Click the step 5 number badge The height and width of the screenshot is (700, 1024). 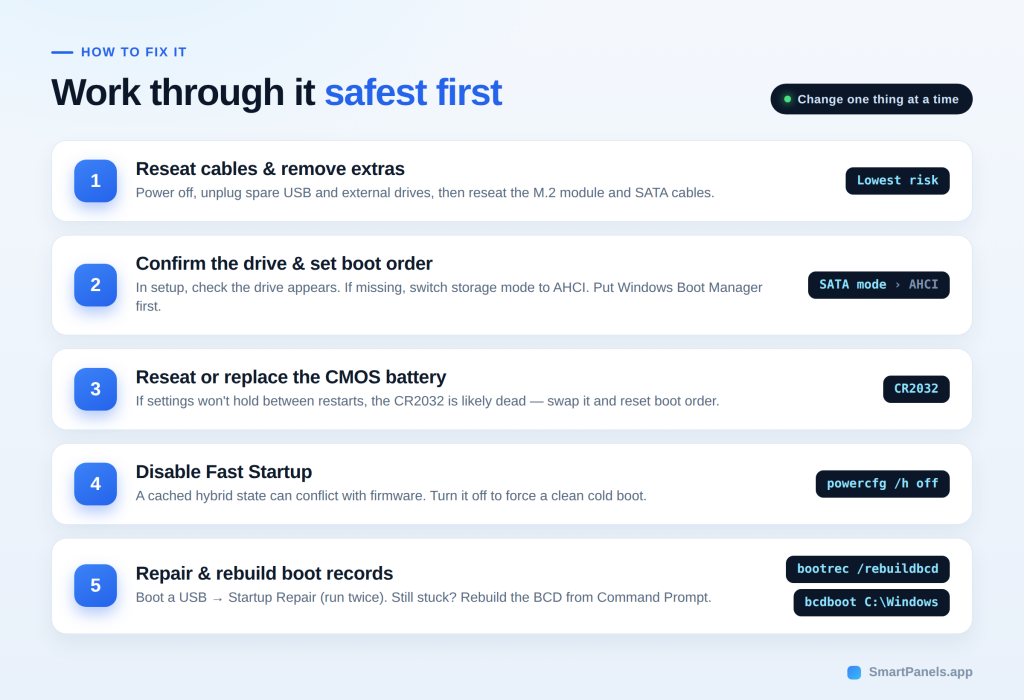[x=95, y=586]
